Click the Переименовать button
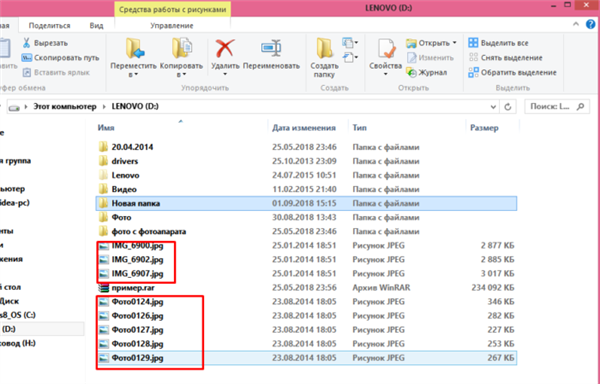Viewport: 600px width, 384px height. [271, 55]
